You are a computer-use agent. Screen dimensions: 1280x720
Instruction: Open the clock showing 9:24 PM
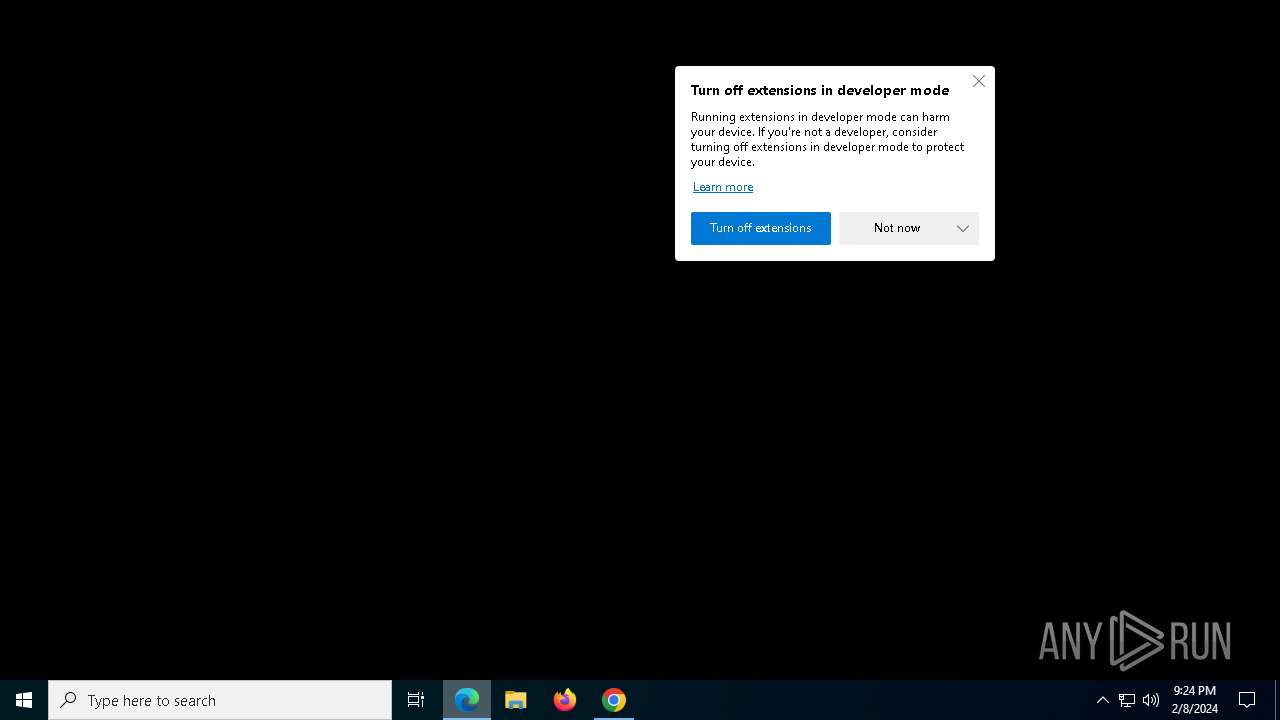[1195, 700]
